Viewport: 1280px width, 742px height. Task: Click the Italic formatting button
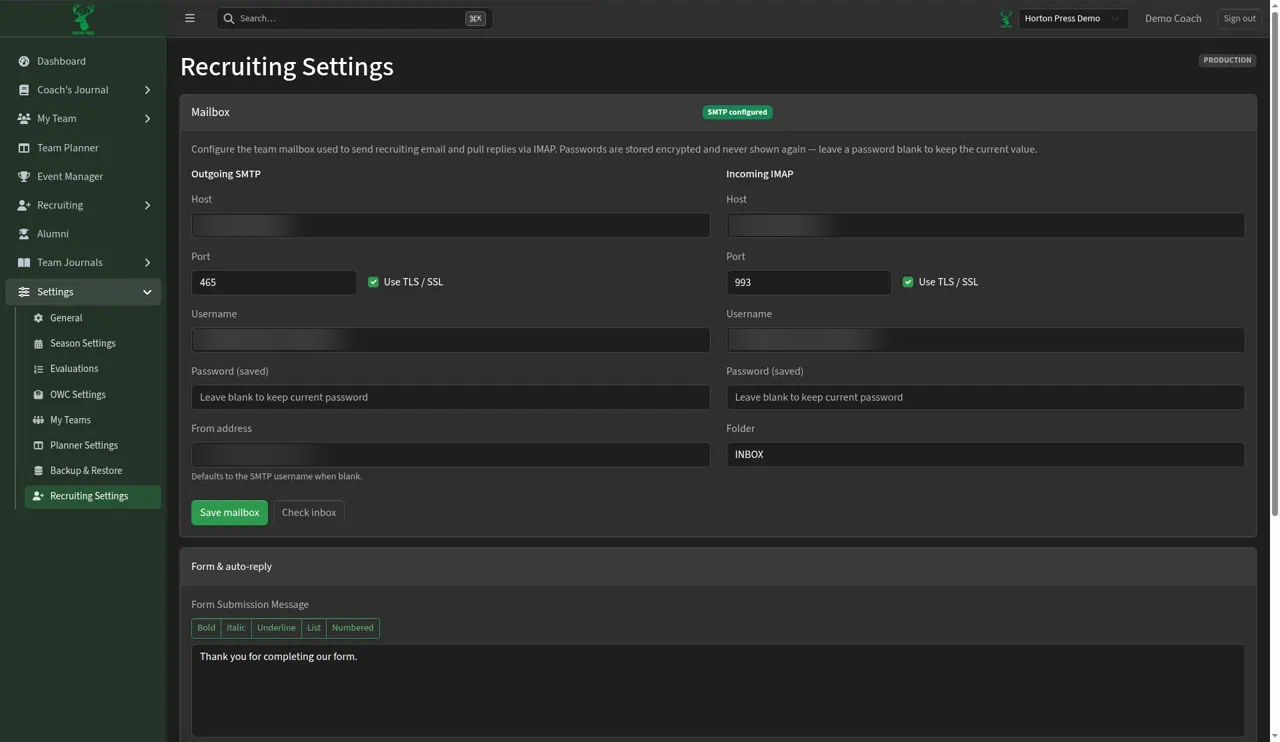(x=236, y=628)
